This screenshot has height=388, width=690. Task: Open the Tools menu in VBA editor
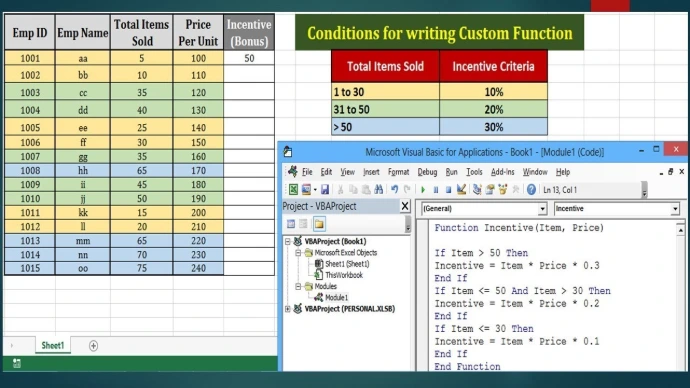(x=474, y=172)
